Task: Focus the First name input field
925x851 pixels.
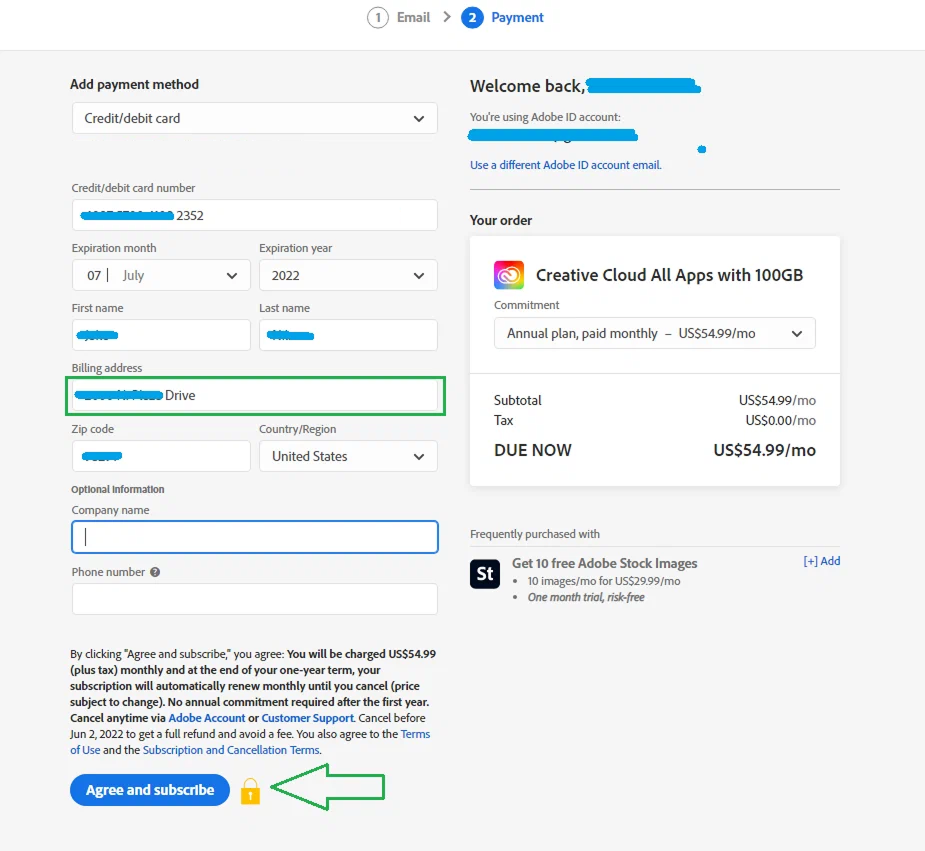Action: coord(161,335)
